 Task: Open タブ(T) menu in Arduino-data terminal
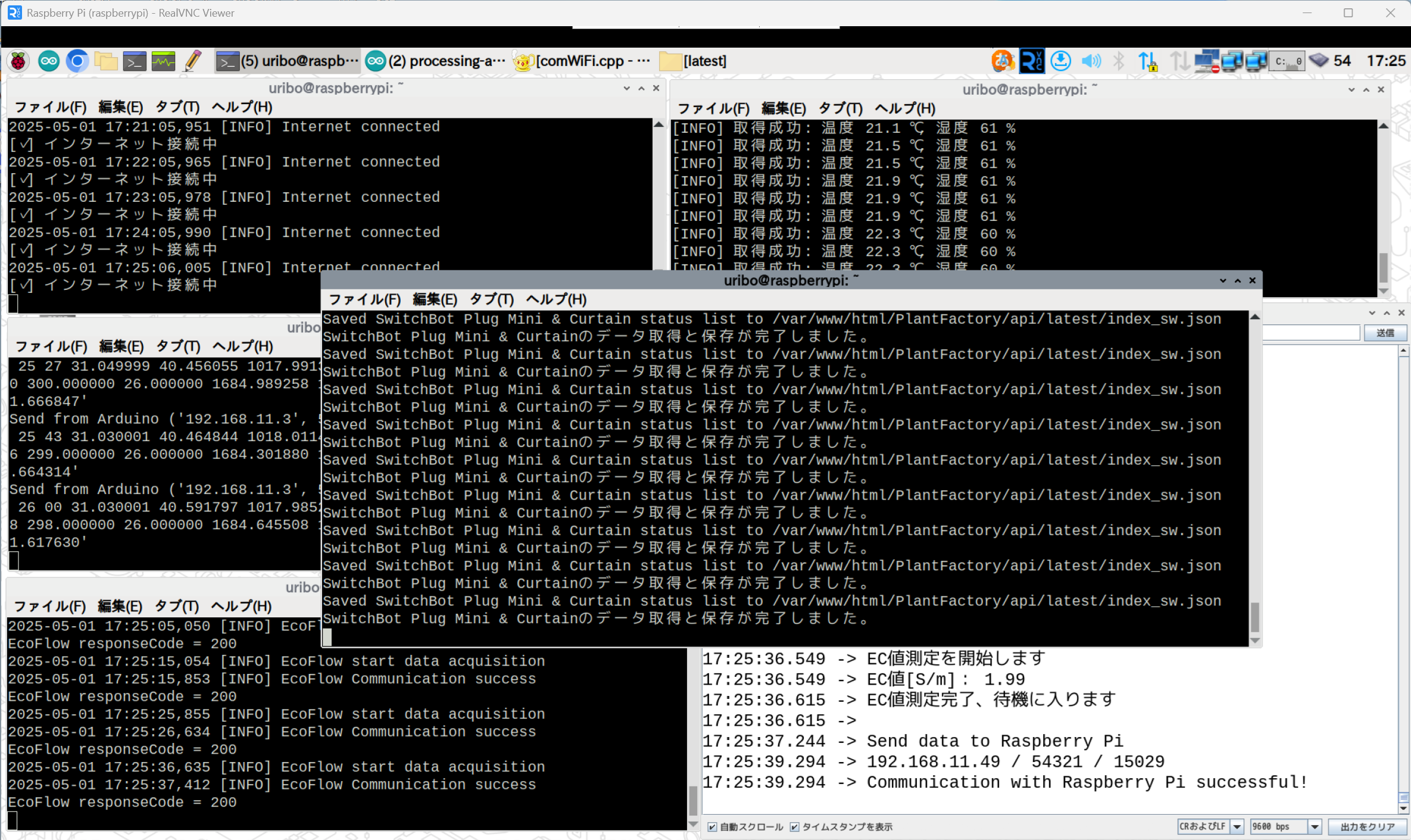click(x=178, y=346)
